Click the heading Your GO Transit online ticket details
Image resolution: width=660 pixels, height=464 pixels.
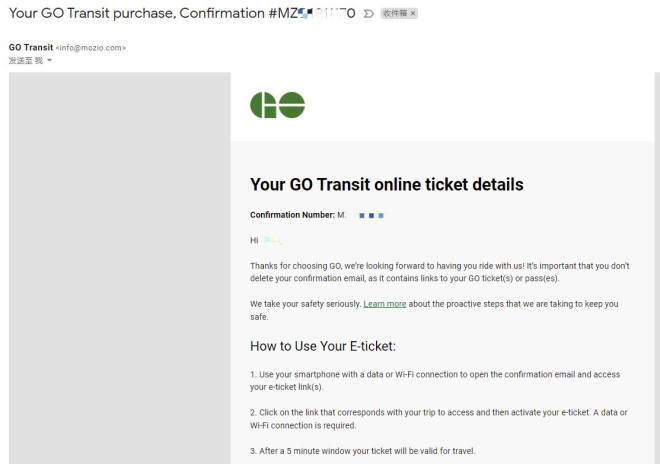coord(386,184)
